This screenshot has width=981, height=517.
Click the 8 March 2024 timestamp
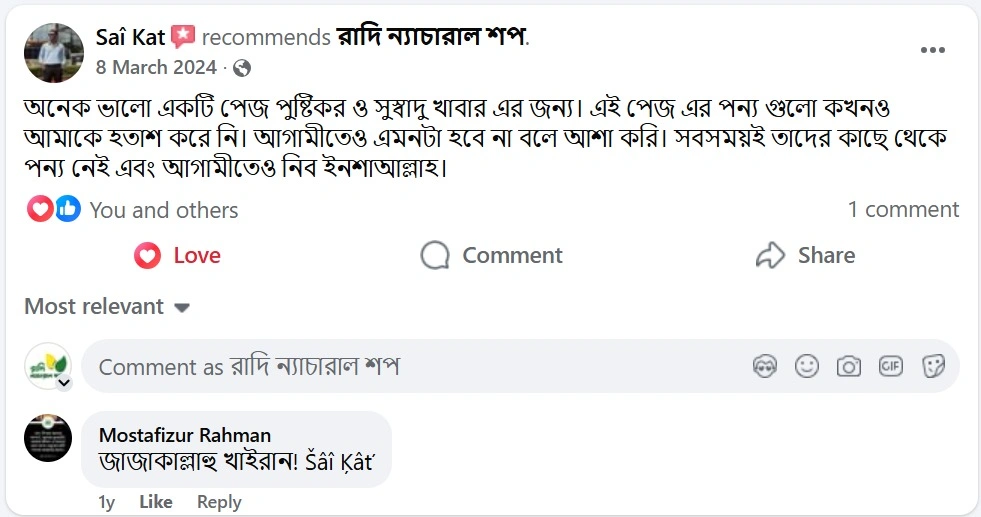(x=156, y=68)
